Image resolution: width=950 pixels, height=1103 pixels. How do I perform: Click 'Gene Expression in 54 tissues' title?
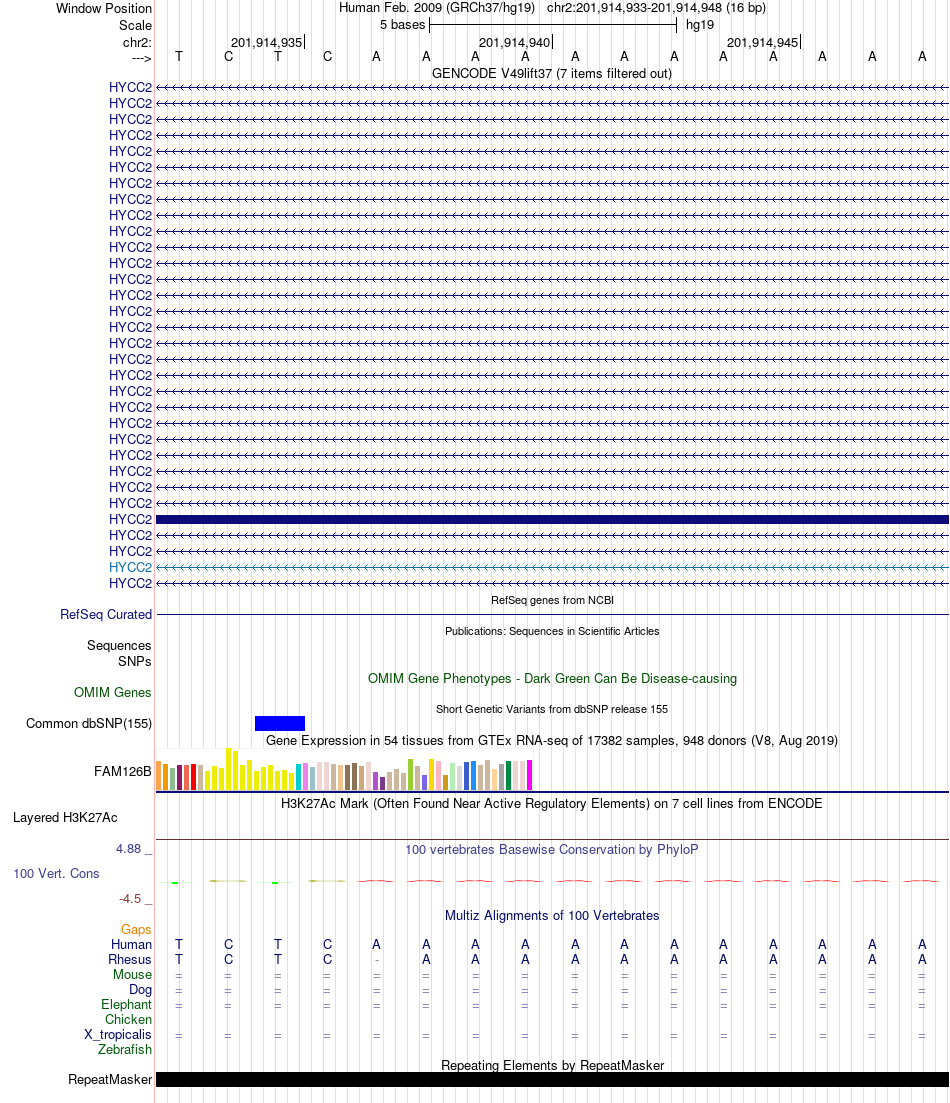552,740
